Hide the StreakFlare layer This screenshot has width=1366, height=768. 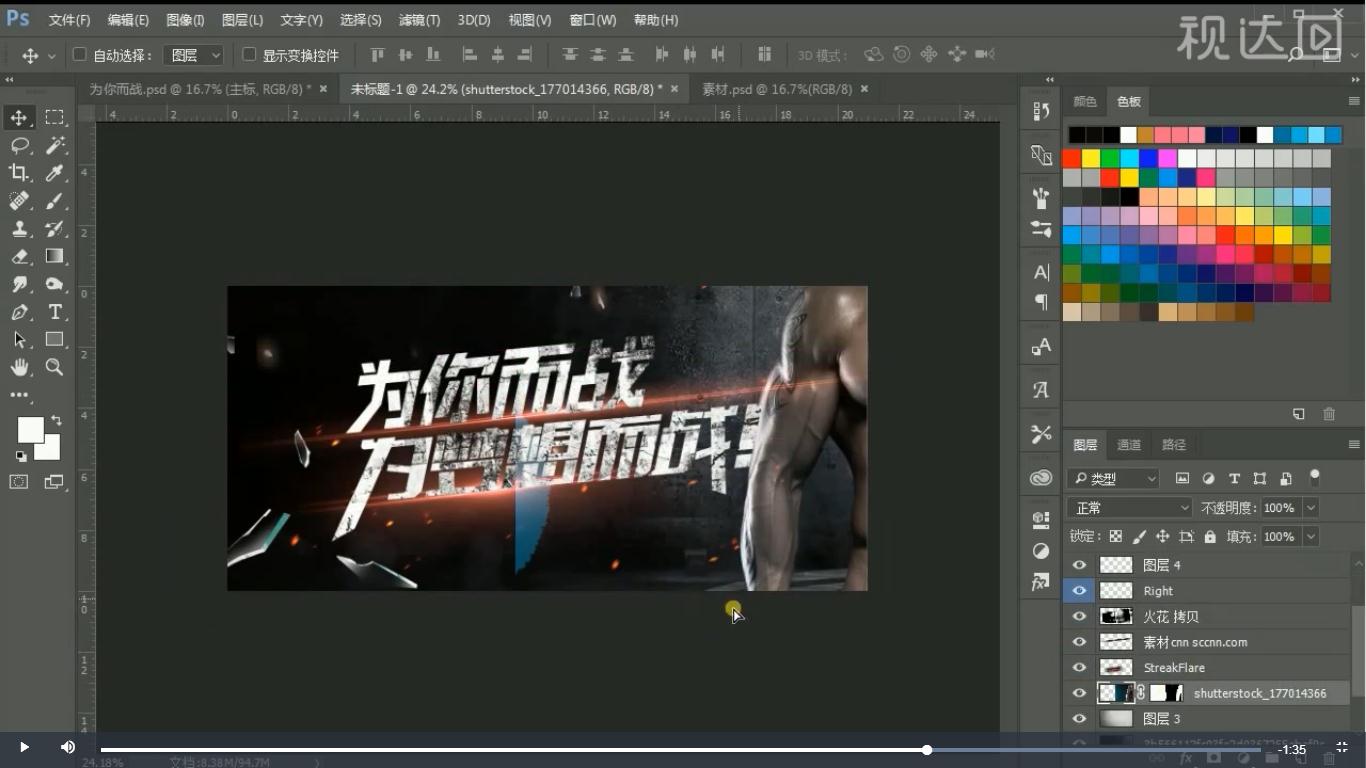tap(1079, 667)
